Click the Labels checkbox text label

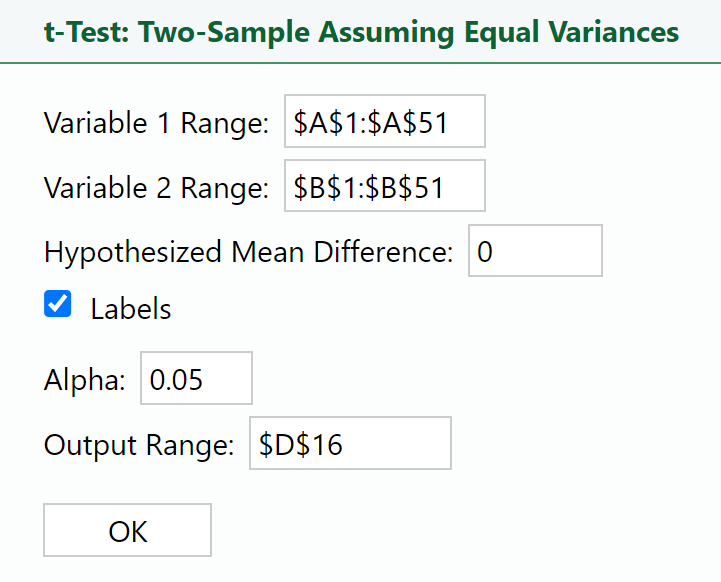click(130, 309)
